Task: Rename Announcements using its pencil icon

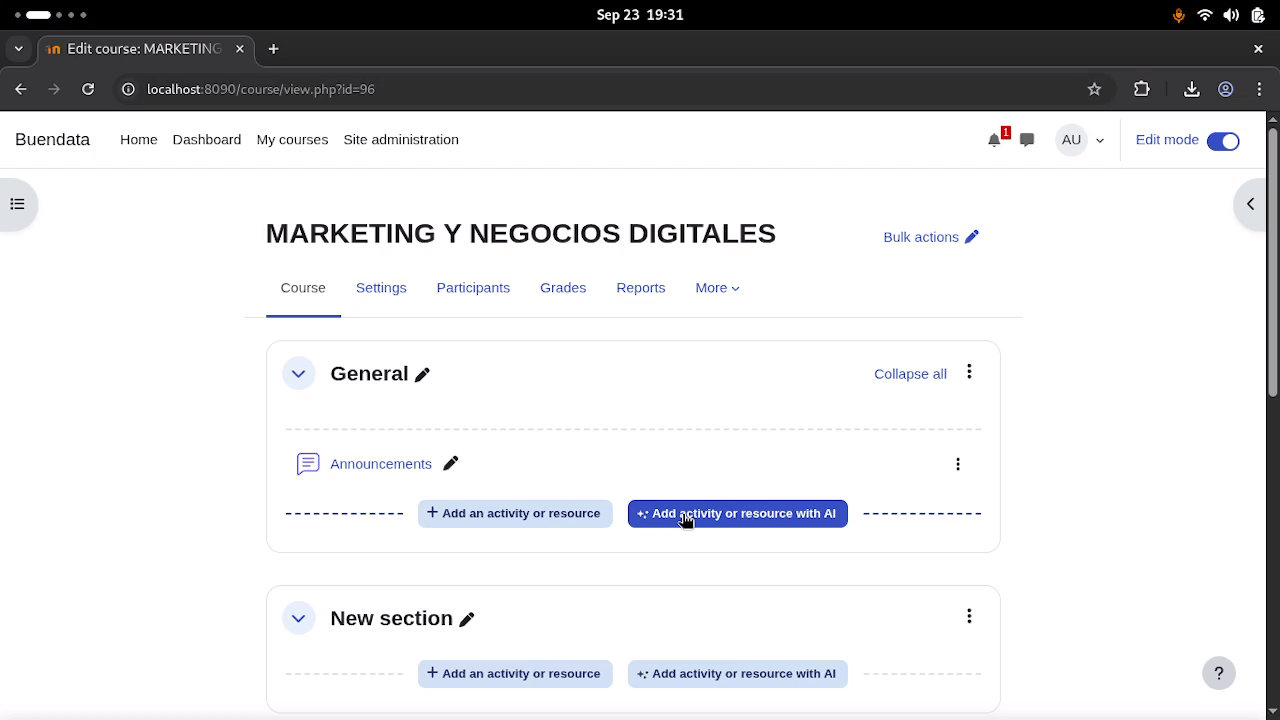Action: point(450,463)
